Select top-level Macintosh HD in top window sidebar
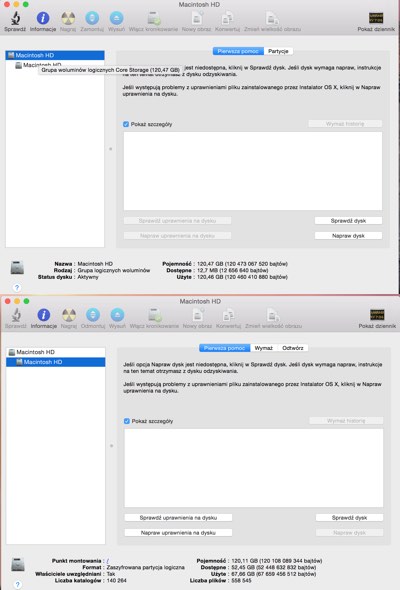Viewport: 400px width, 590px height. (55, 55)
